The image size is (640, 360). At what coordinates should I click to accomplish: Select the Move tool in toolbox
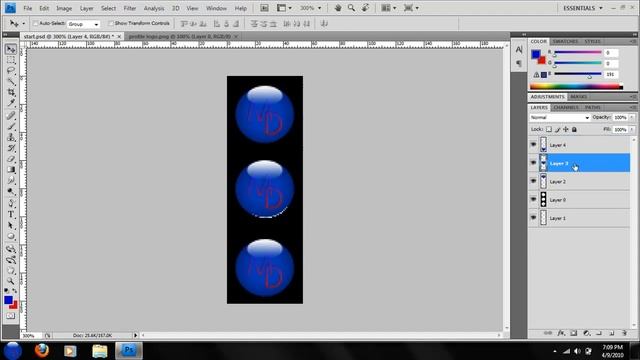[11, 49]
